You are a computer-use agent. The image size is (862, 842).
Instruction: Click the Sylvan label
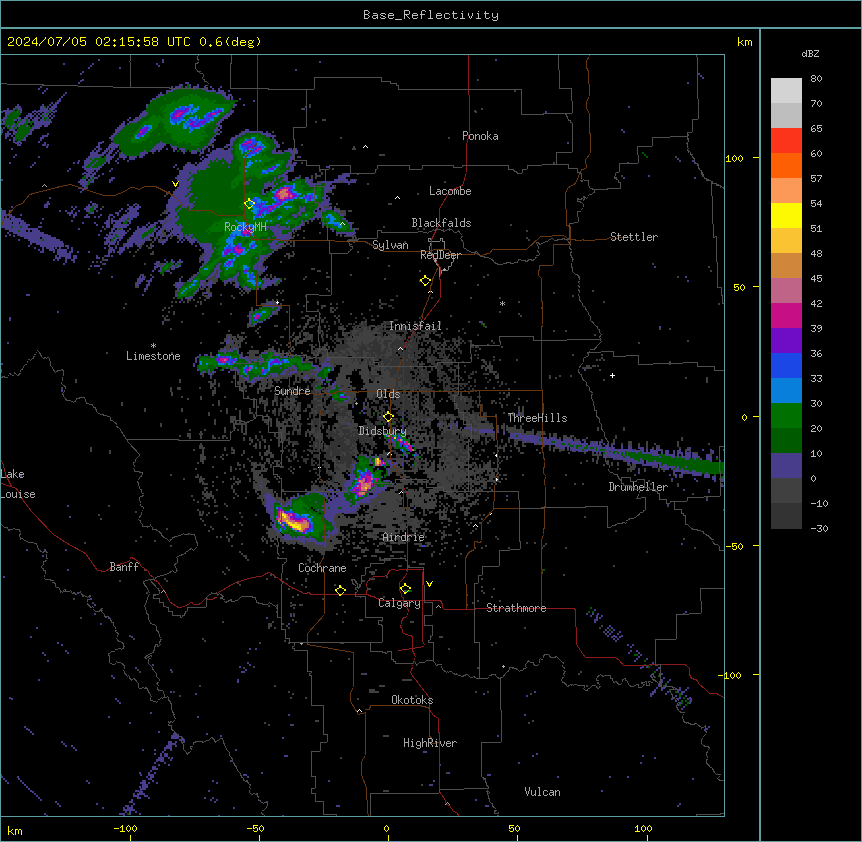390,245
